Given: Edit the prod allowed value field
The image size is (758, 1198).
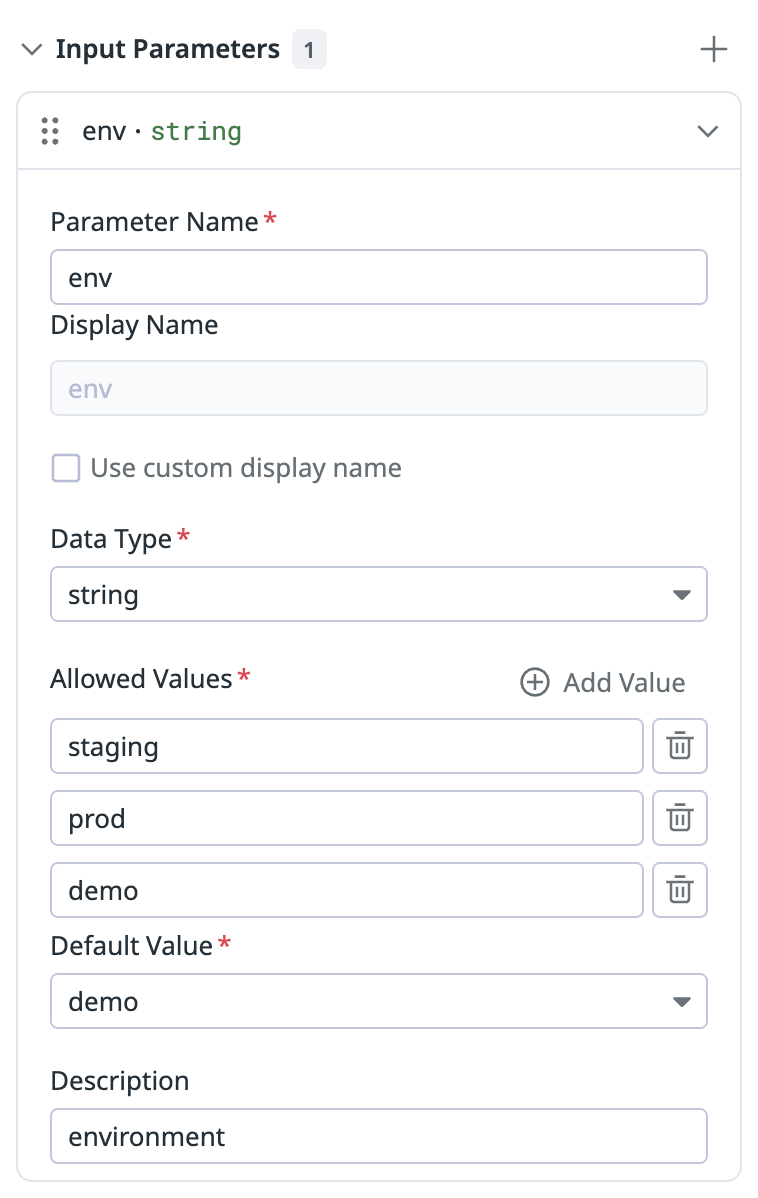Looking at the screenshot, I should pyautogui.click(x=346, y=818).
